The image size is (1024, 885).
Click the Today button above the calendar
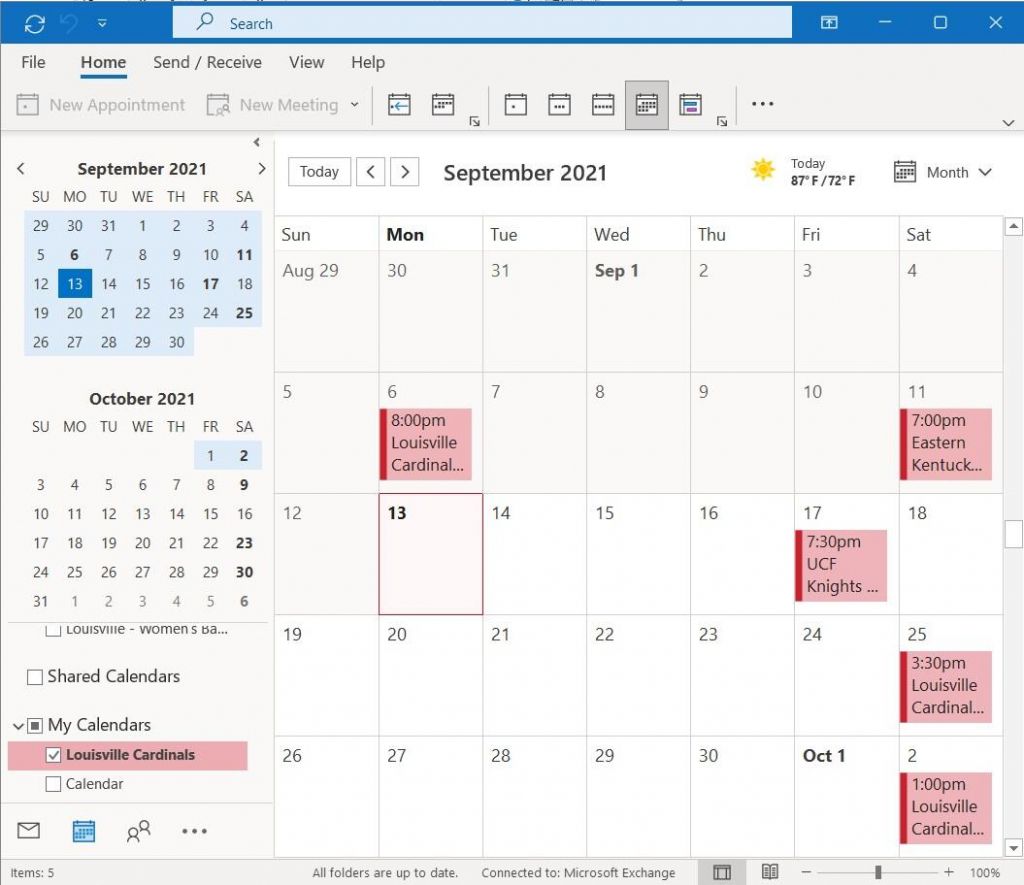[319, 172]
